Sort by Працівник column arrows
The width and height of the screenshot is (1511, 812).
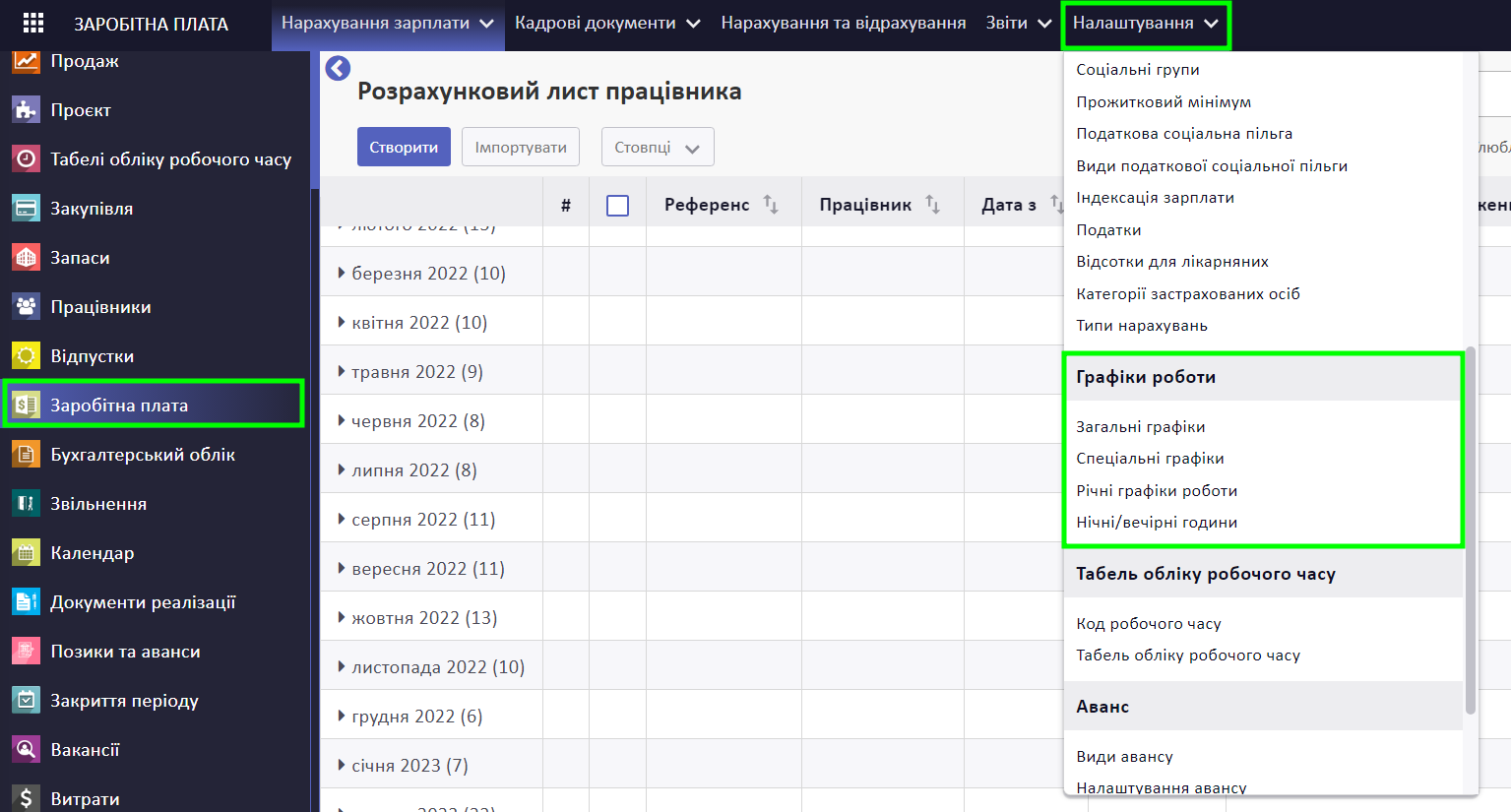(932, 205)
